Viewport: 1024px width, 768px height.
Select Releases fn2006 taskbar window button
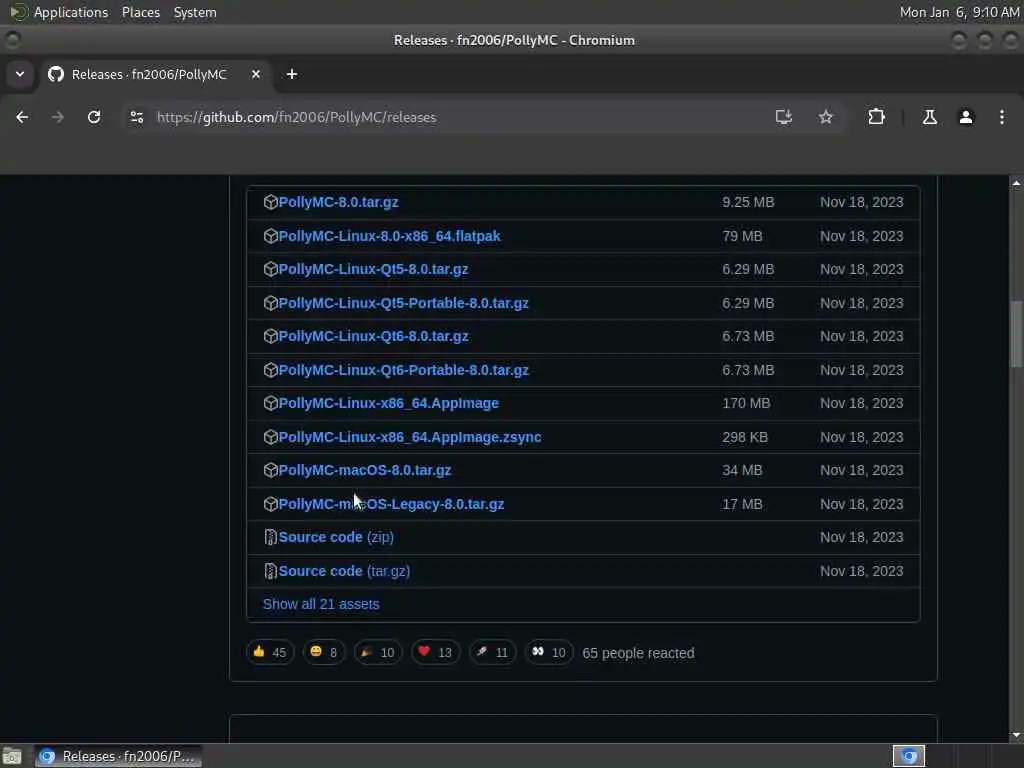point(118,756)
